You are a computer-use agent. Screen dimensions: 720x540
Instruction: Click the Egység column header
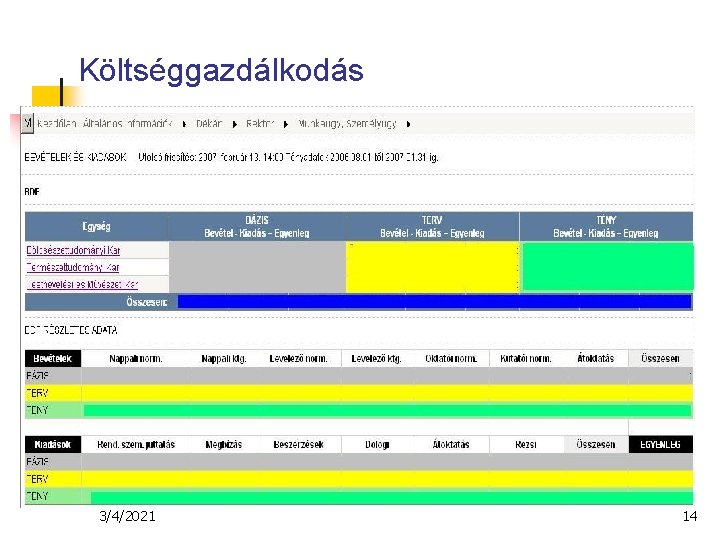96,226
